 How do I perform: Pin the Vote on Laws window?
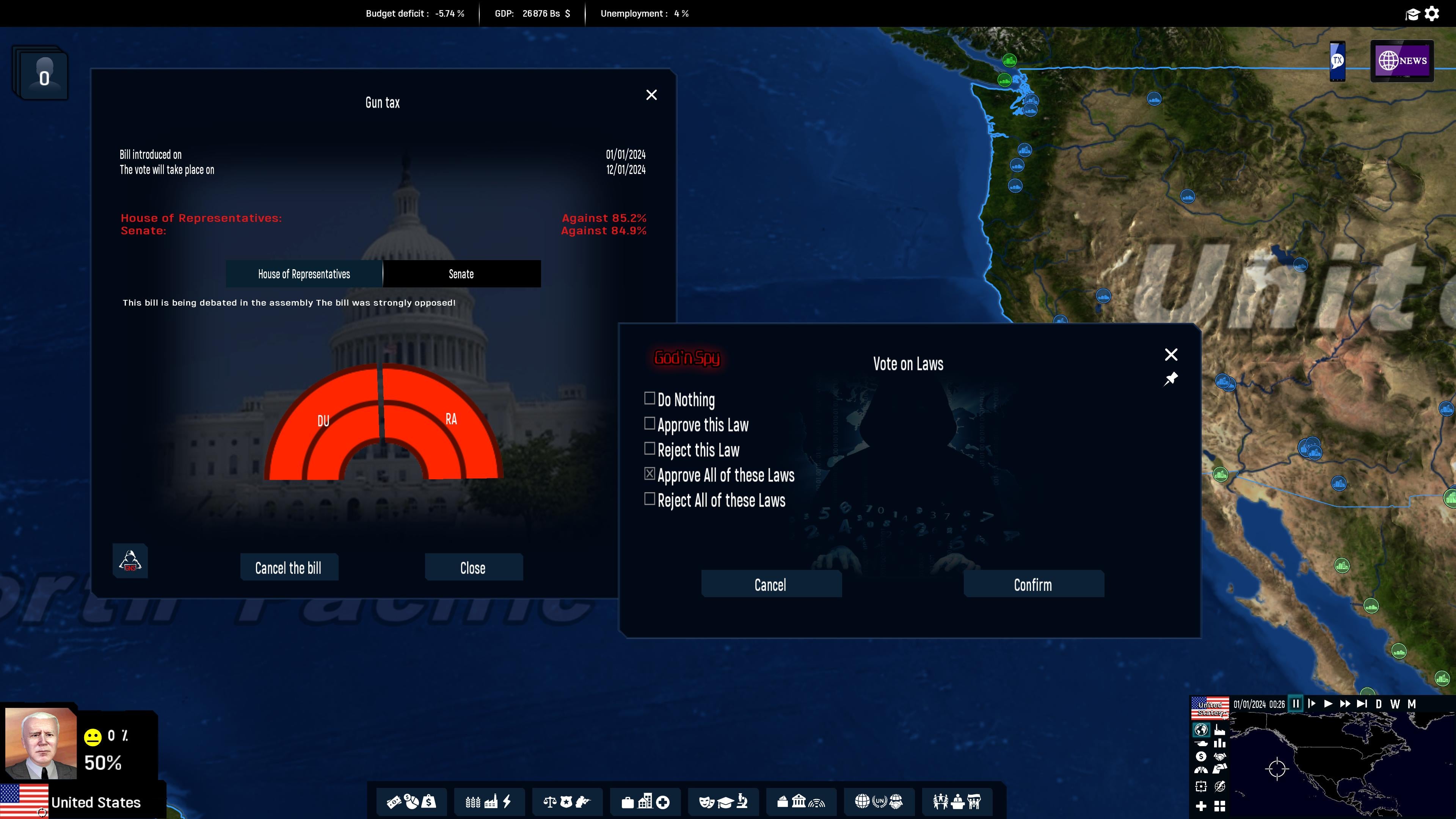tap(1171, 378)
